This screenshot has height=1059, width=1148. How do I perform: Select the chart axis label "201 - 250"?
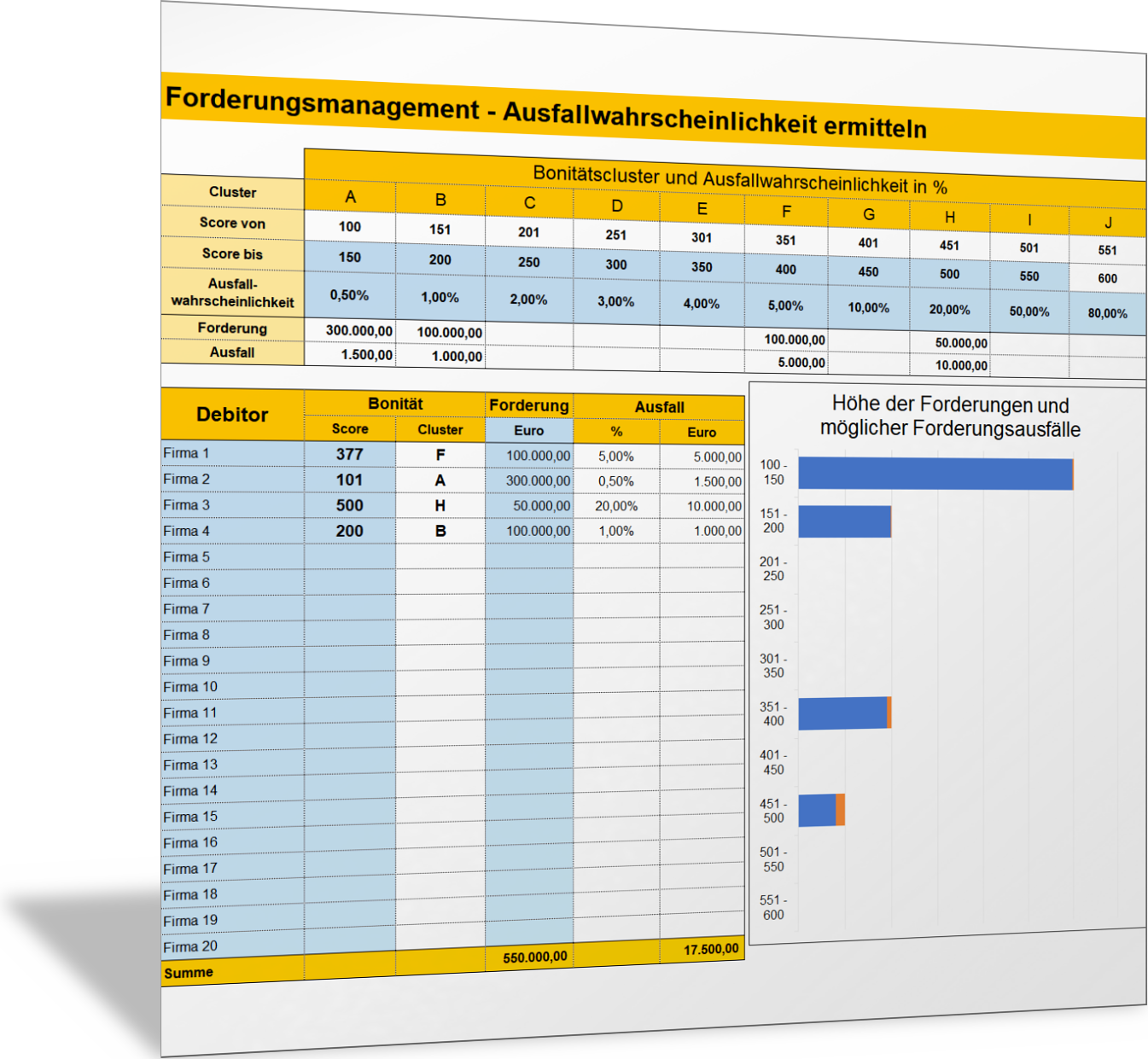tap(773, 569)
